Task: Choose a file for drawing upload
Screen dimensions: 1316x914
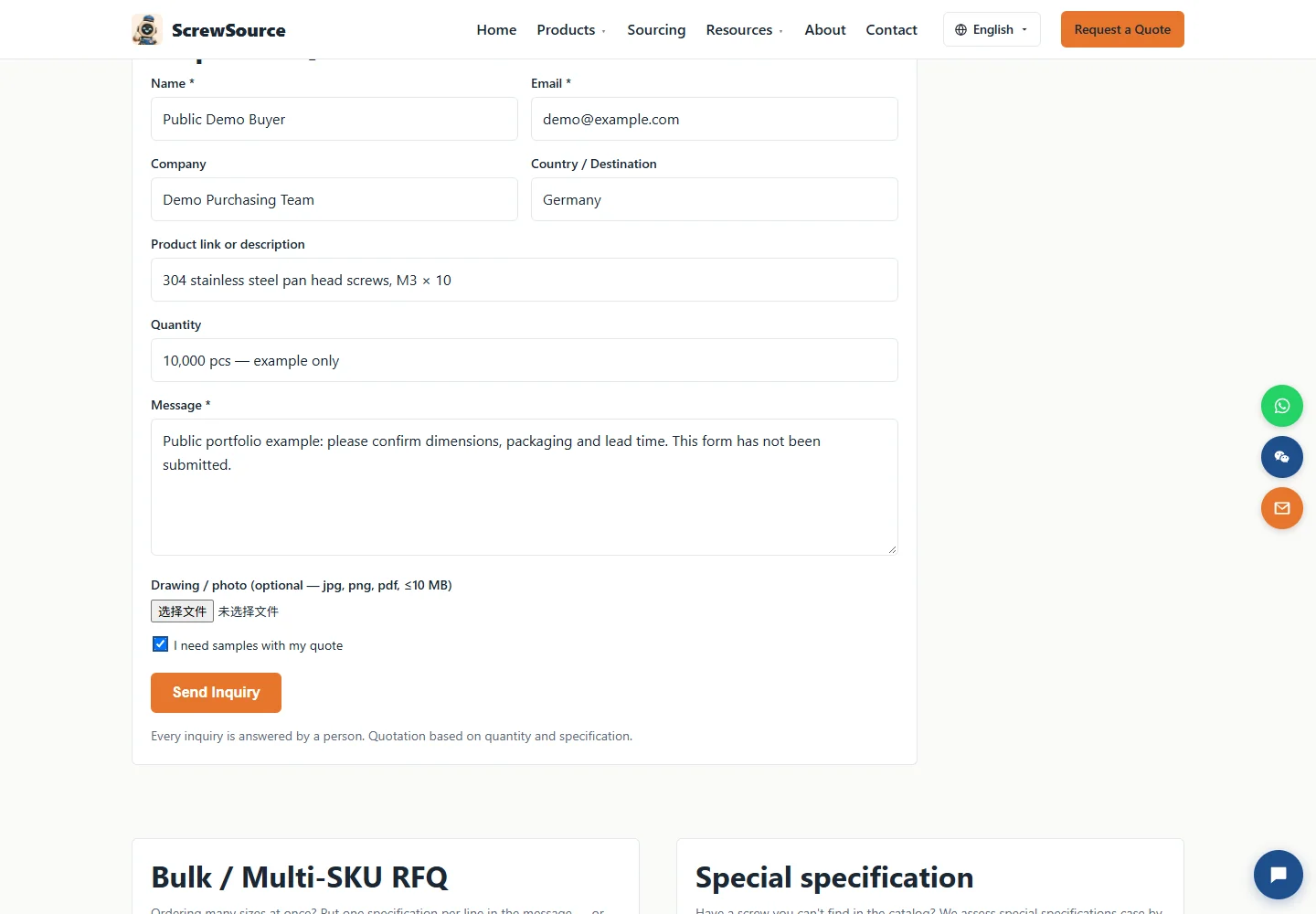Action: tap(182, 611)
